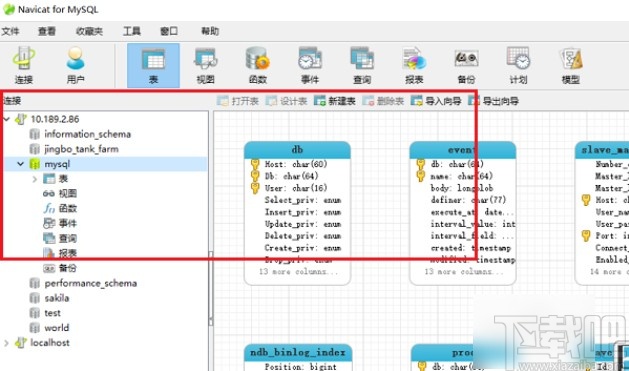The width and height of the screenshot is (629, 371).
Task: Expand the localhost connection node
Action: pos(6,343)
